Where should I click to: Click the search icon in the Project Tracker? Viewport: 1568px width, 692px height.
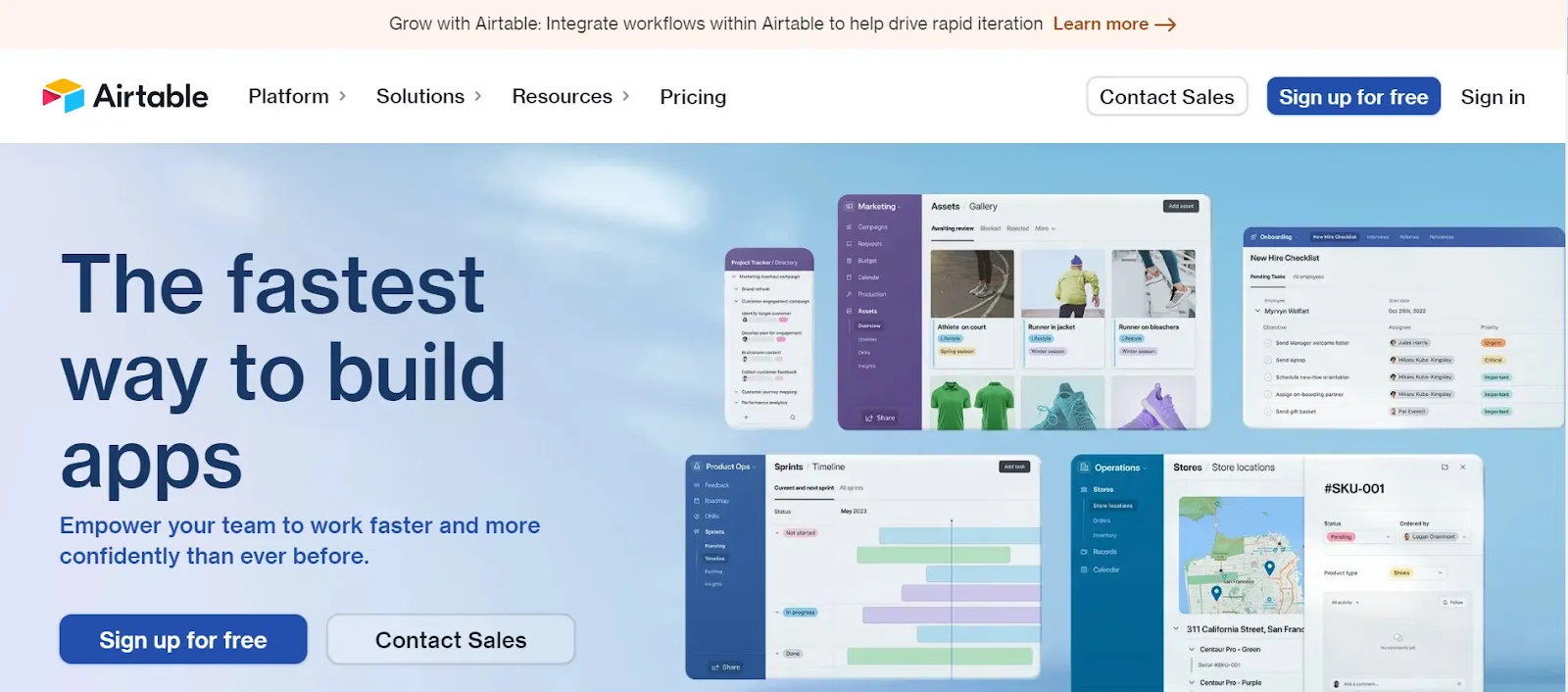point(793,418)
